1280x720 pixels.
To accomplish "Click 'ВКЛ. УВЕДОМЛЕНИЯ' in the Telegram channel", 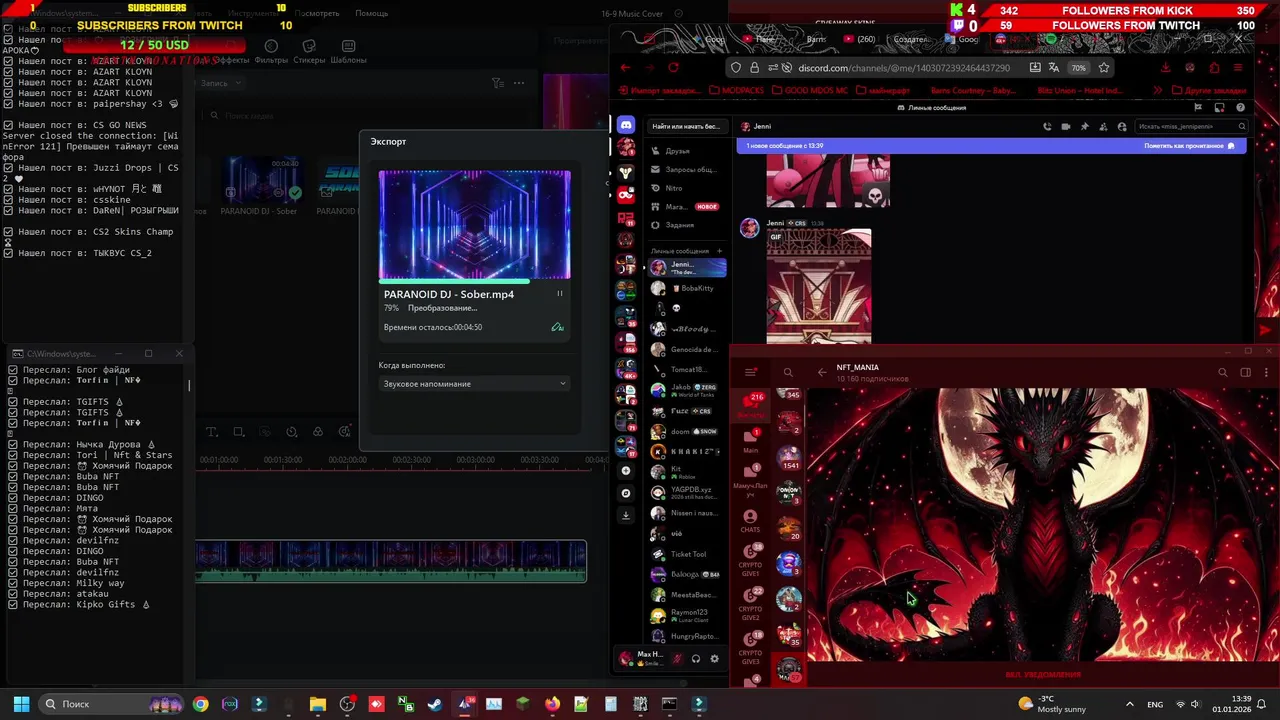I will tap(1043, 675).
